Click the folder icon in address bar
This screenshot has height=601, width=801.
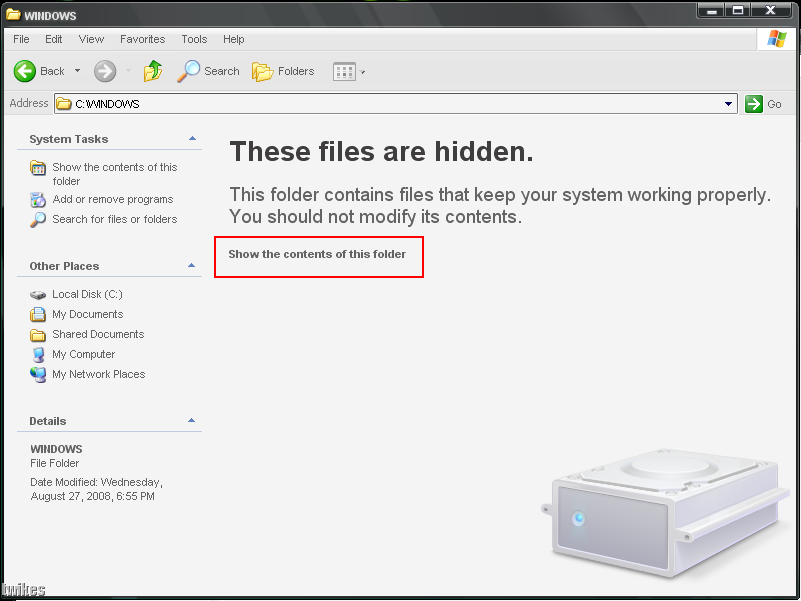tap(64, 104)
